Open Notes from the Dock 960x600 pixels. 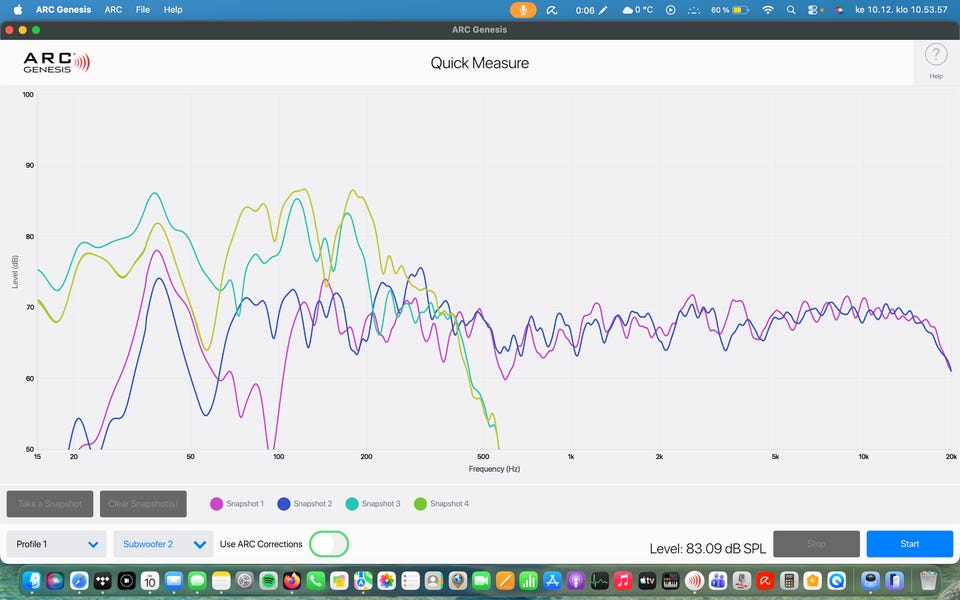(x=220, y=580)
